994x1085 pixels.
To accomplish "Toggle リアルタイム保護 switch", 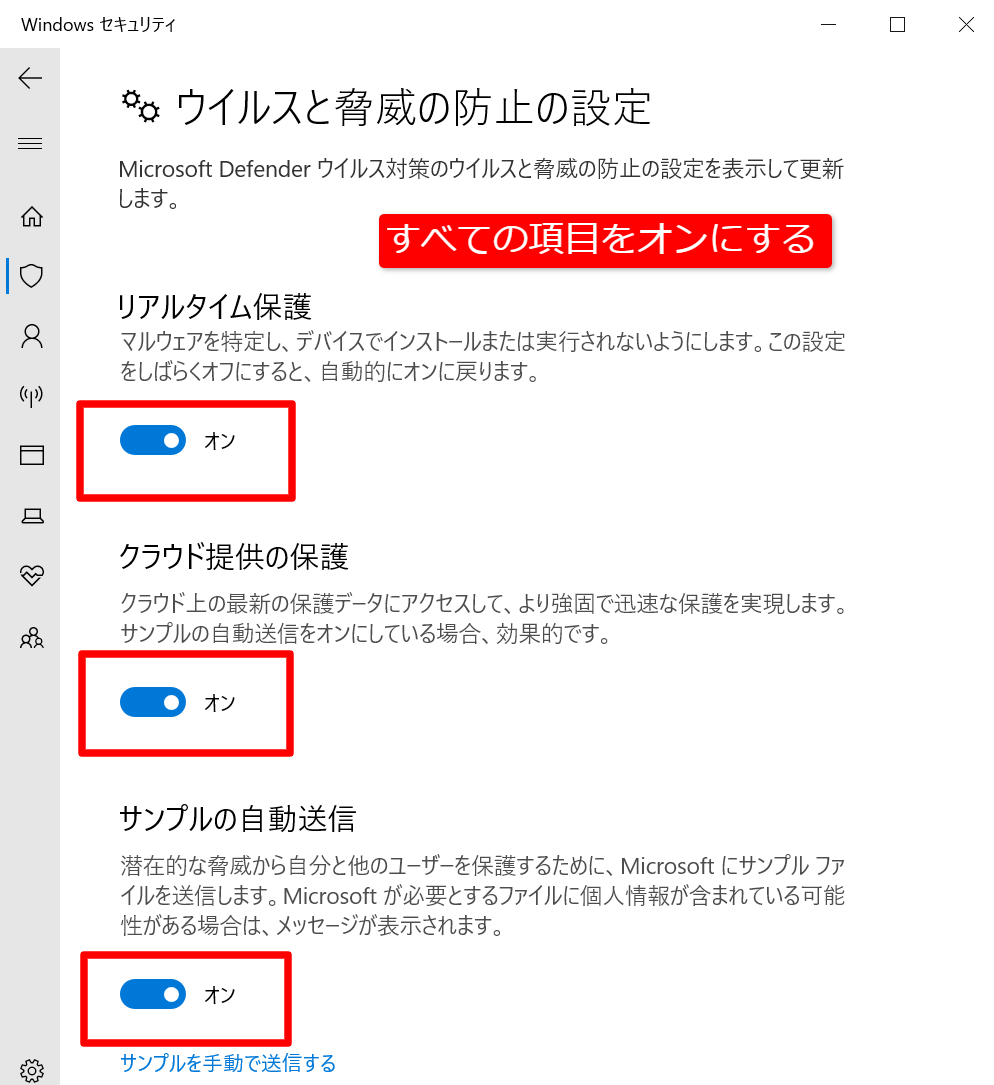I will tap(153, 440).
